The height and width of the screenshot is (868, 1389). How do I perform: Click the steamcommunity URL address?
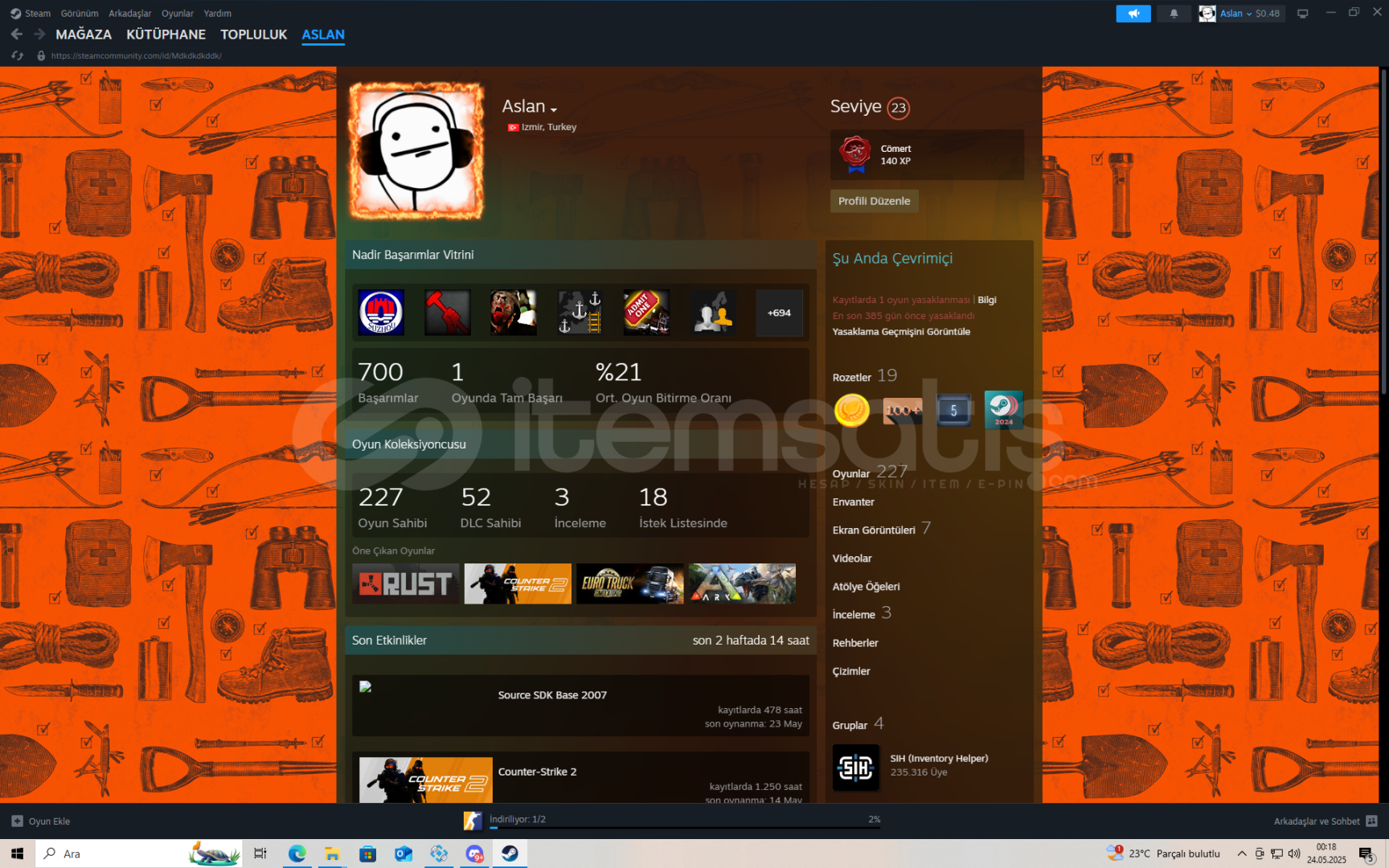136,55
